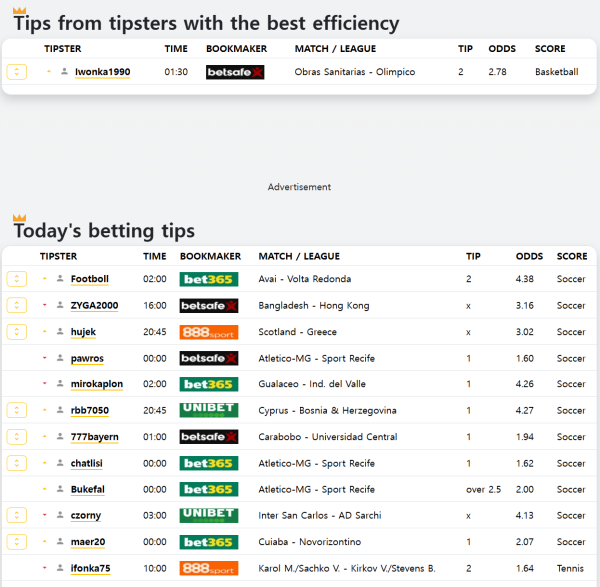600x587 pixels.
Task: Click the 888sport logo in hujek row
Action: coord(208,332)
